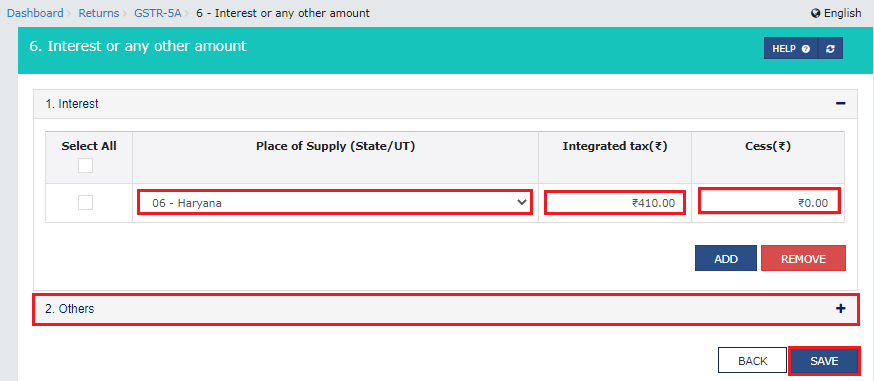The width and height of the screenshot is (874, 381).
Task: Check the box for the Haryana row
Action: coord(85,203)
